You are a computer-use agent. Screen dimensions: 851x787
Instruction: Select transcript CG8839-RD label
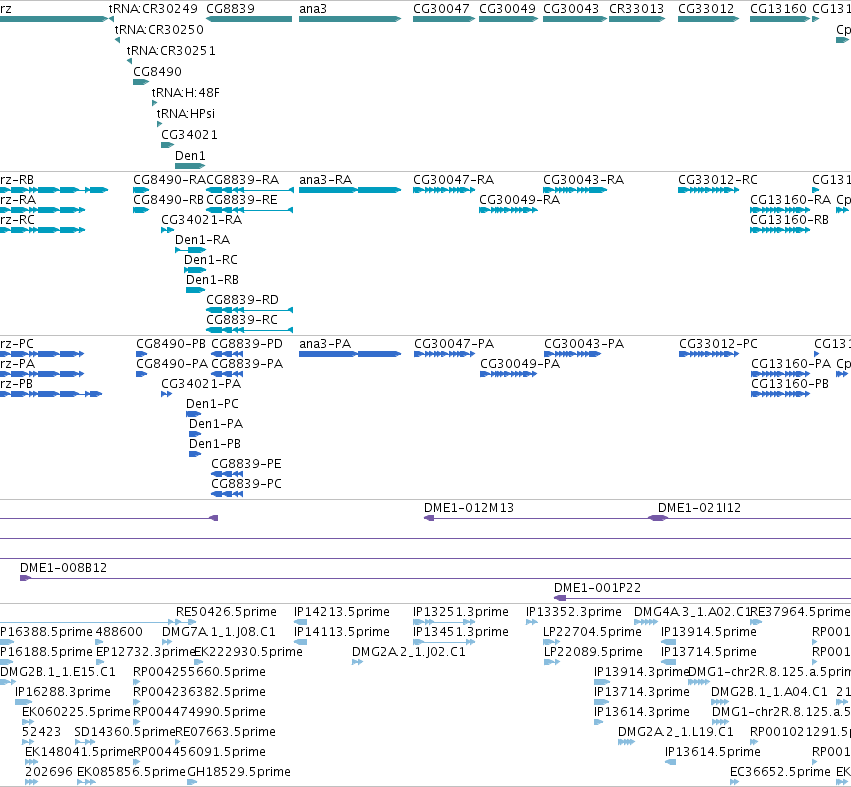[242, 300]
